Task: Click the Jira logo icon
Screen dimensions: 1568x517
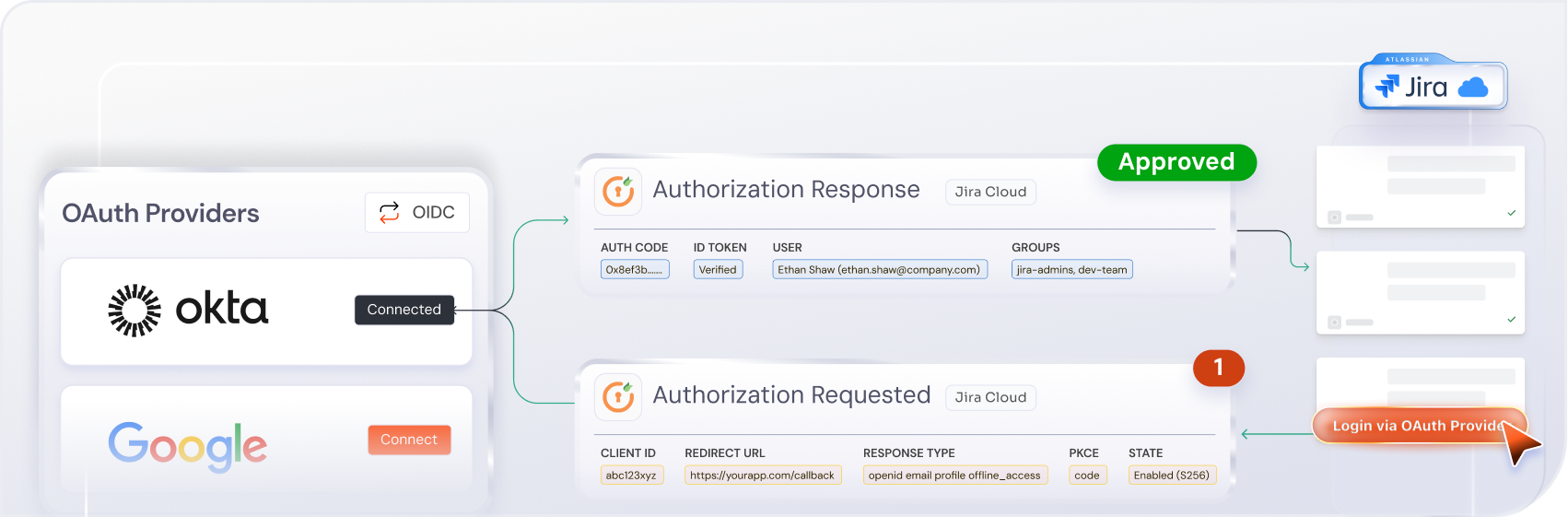Action: pyautogui.click(x=1387, y=87)
